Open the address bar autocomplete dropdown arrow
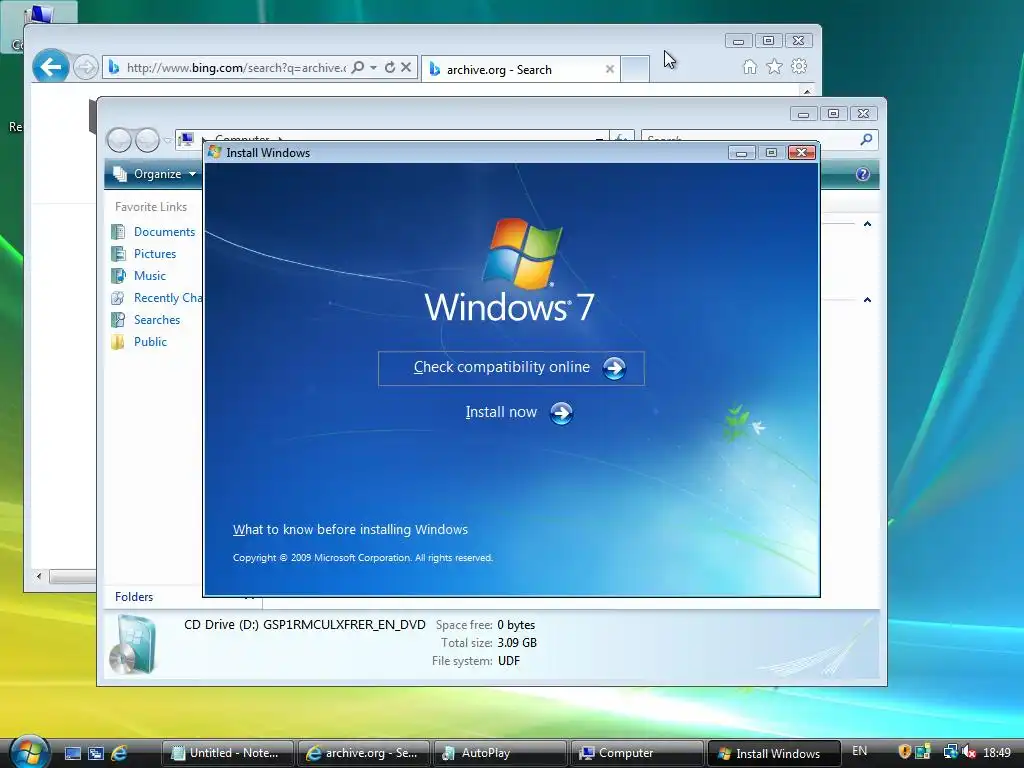This screenshot has height=768, width=1024. click(374, 67)
